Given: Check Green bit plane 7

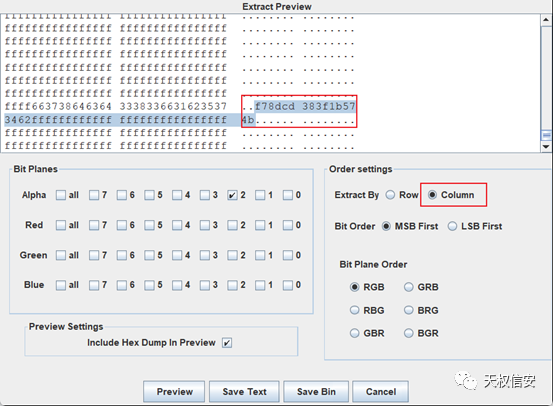Looking at the screenshot, I should tap(94, 255).
